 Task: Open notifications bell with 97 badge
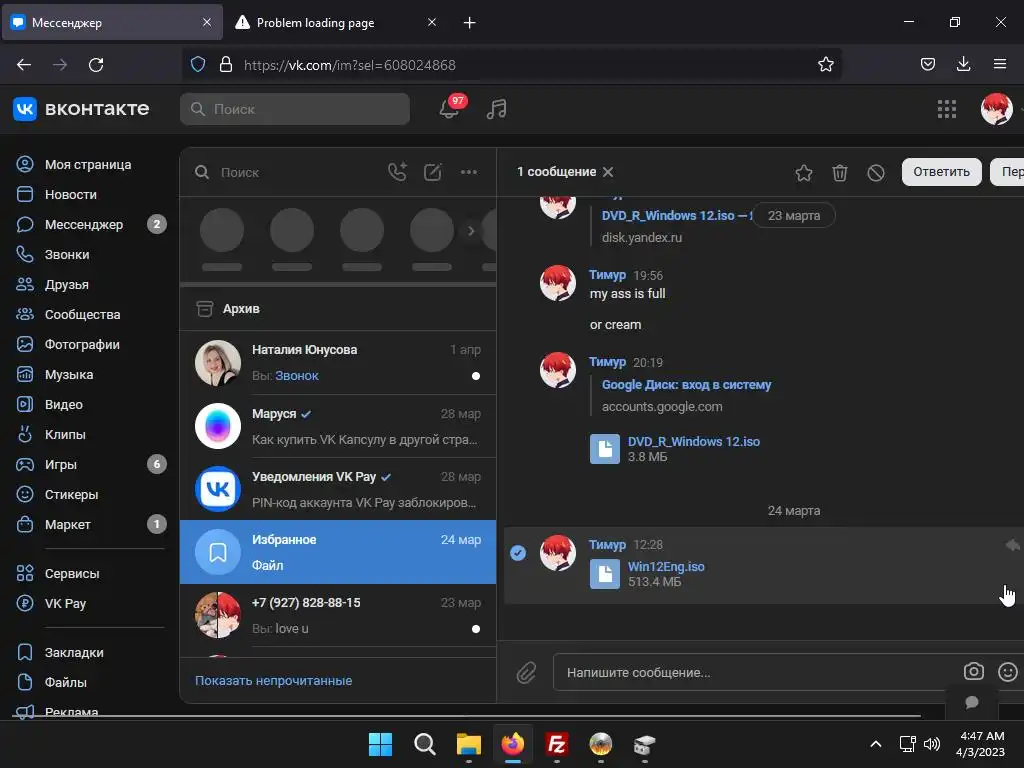tap(449, 108)
